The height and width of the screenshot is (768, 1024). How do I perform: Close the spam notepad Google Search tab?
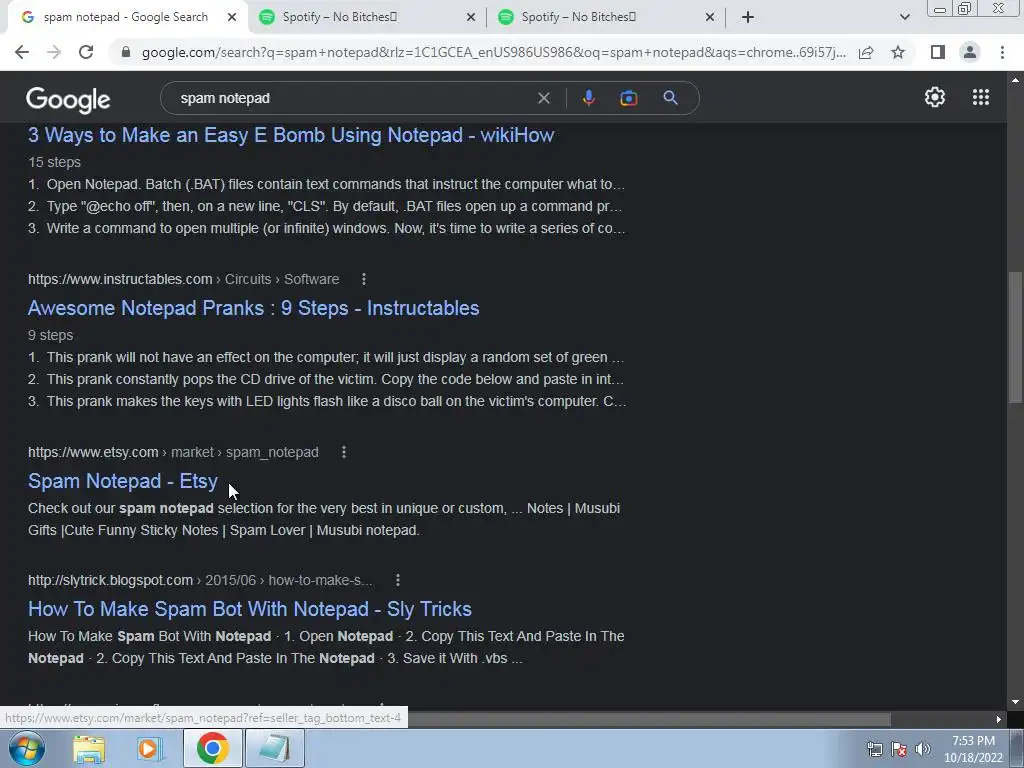232,17
